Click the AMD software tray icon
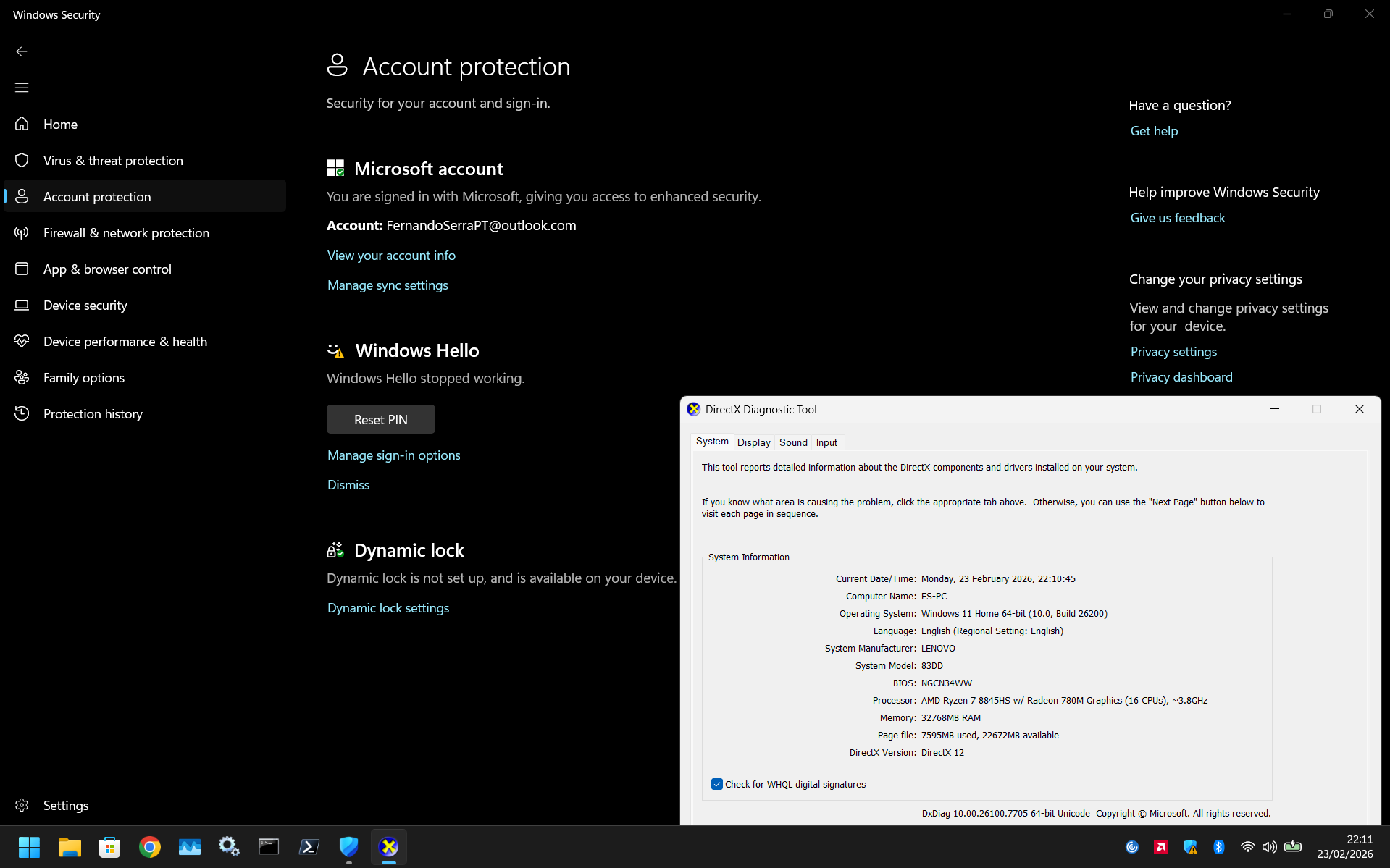The height and width of the screenshot is (868, 1390). (x=1161, y=847)
